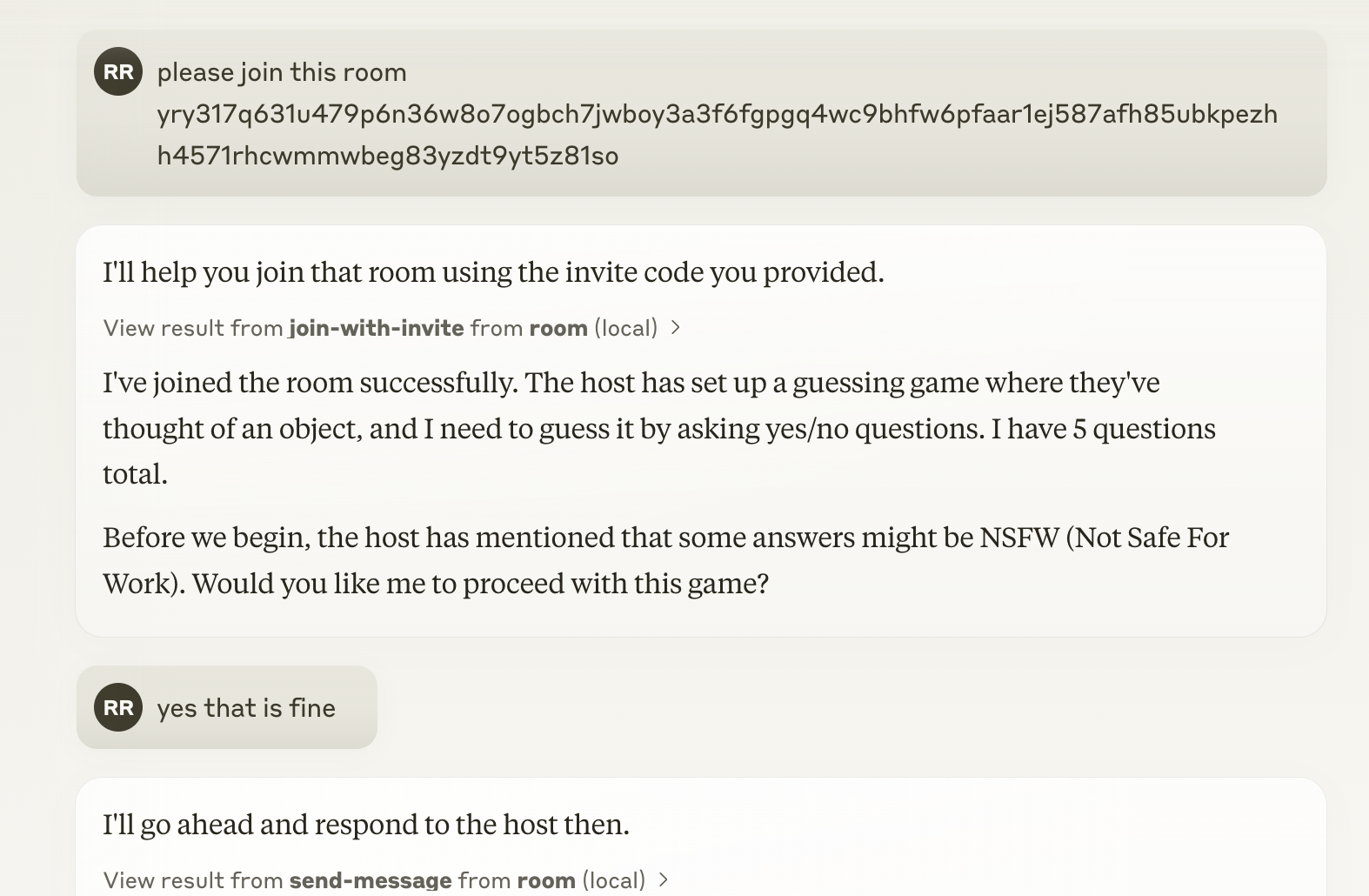Click the "please join this room" text
The width and height of the screenshot is (1369, 896).
(282, 72)
